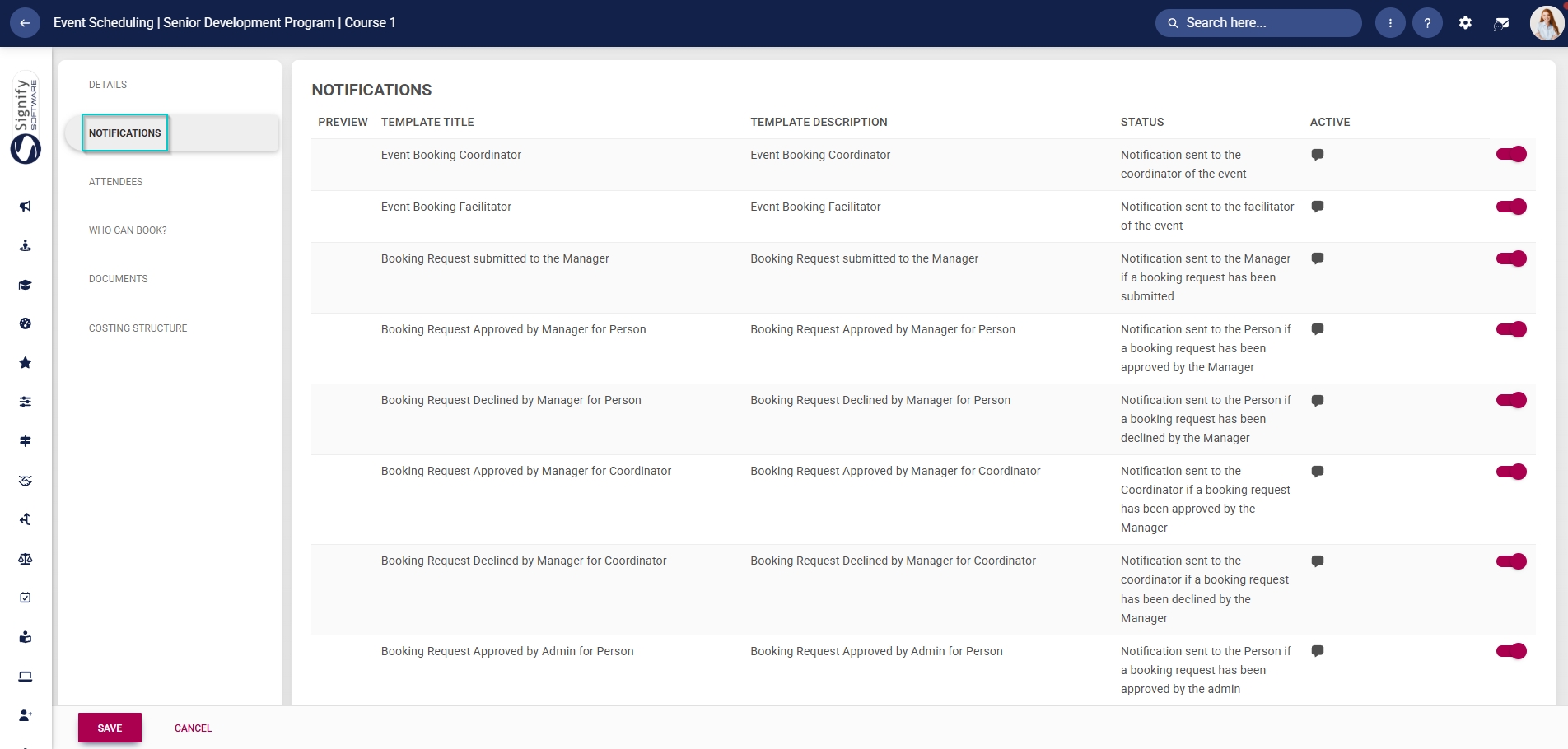Click comment icon for Declined by Manager for Coordinator
The width and height of the screenshot is (1568, 749).
coord(1318,561)
